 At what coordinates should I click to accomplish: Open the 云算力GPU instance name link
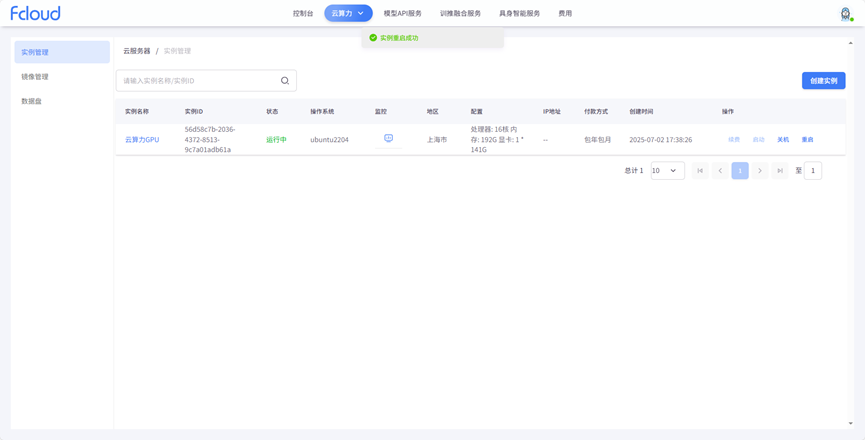click(142, 140)
